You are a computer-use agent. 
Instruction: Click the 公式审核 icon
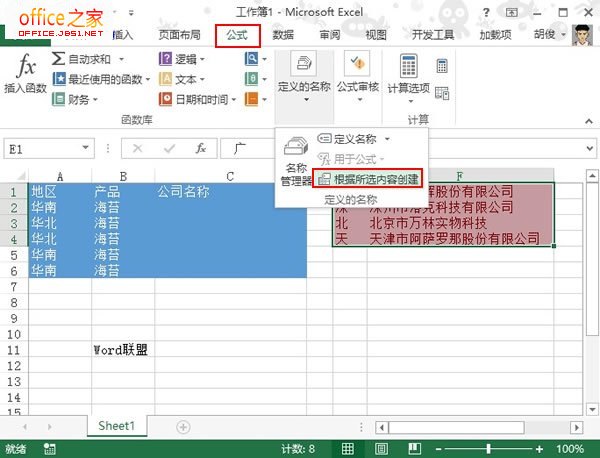click(x=357, y=64)
